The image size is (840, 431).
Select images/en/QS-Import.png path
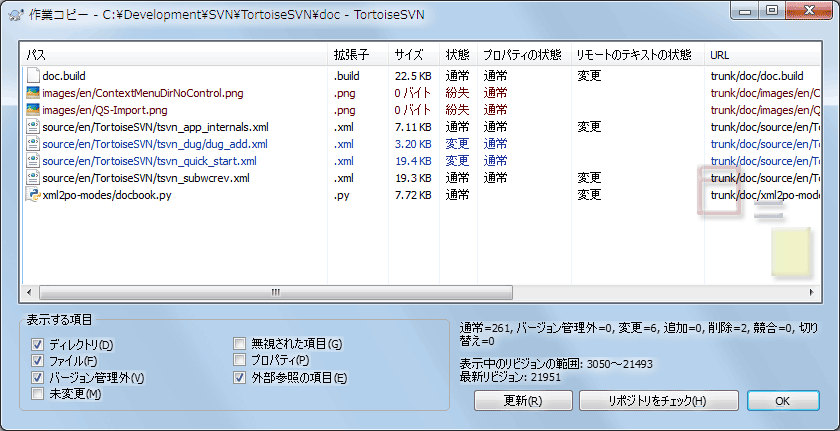pyautogui.click(x=104, y=110)
